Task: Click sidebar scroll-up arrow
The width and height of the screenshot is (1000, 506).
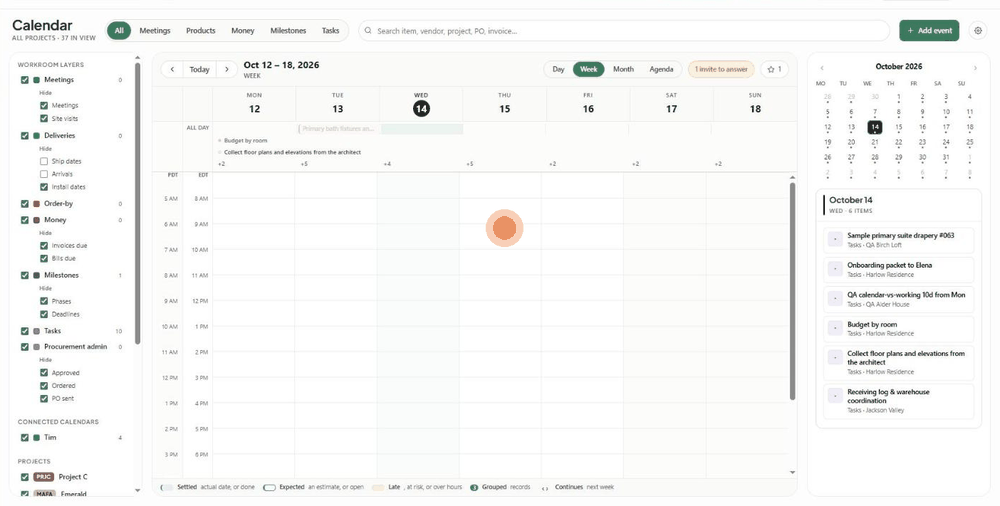Action: point(138,58)
